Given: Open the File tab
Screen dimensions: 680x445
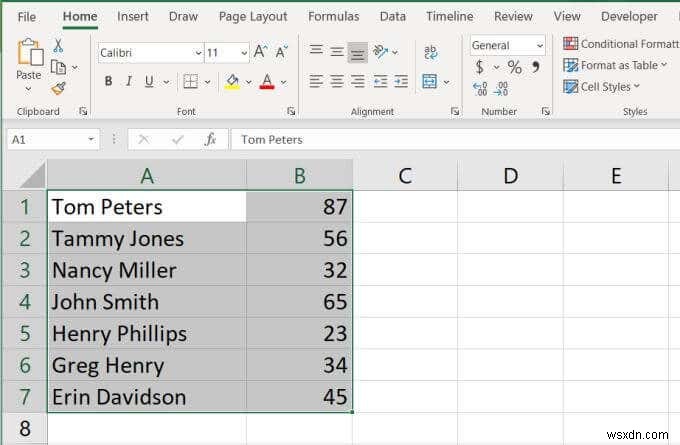Looking at the screenshot, I should (x=26, y=17).
